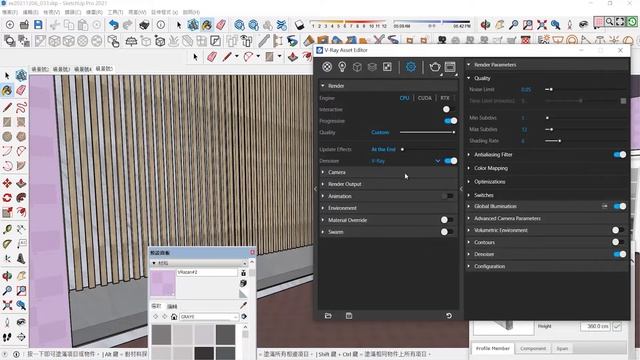Click the Height value field 360.0 cm
The image size is (640, 360).
click(595, 326)
